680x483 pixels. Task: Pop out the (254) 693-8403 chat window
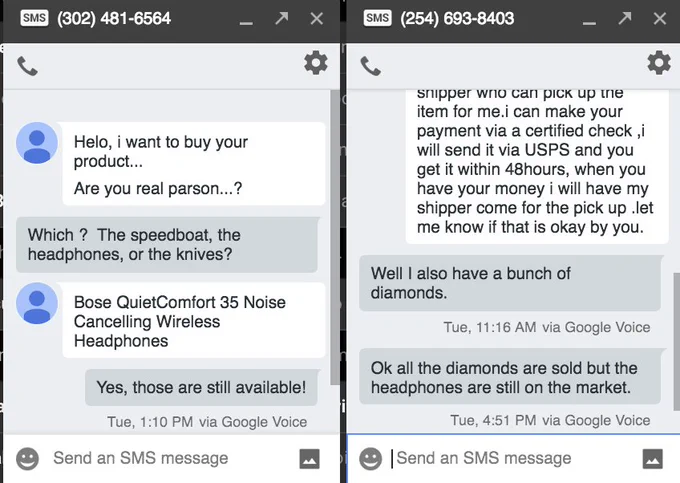(x=625, y=18)
